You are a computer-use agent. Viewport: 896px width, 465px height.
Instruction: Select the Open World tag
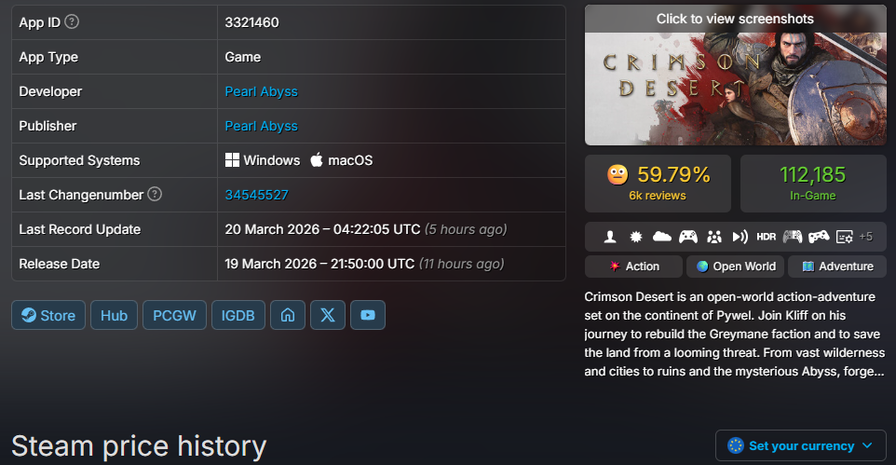tap(735, 266)
